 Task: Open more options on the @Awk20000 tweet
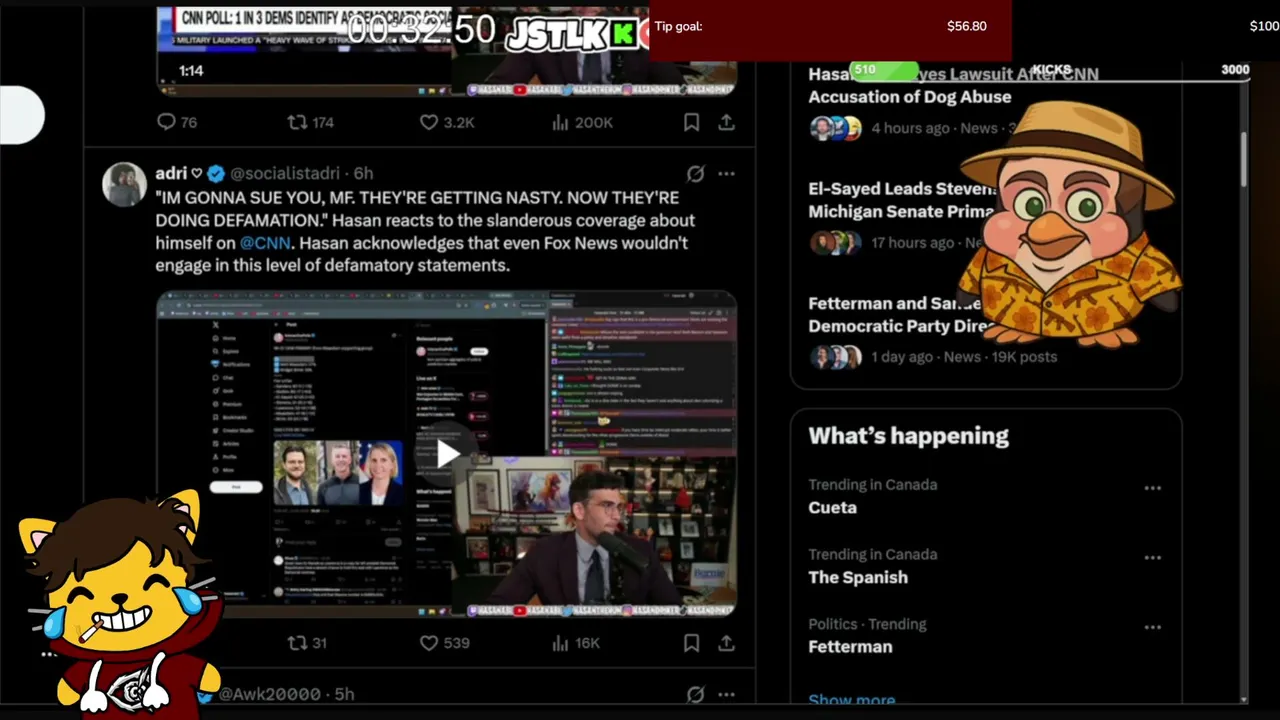[x=726, y=694]
